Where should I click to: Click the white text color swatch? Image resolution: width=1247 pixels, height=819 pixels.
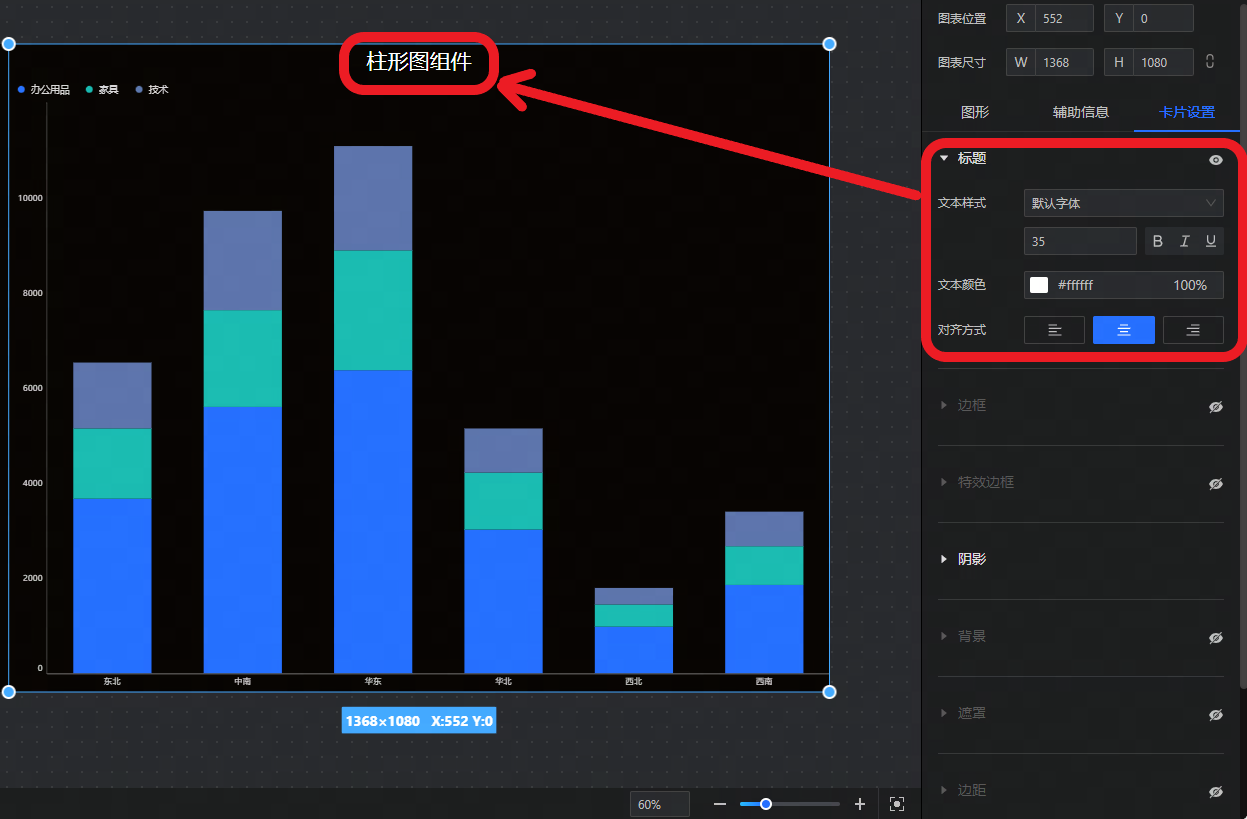(x=1039, y=285)
